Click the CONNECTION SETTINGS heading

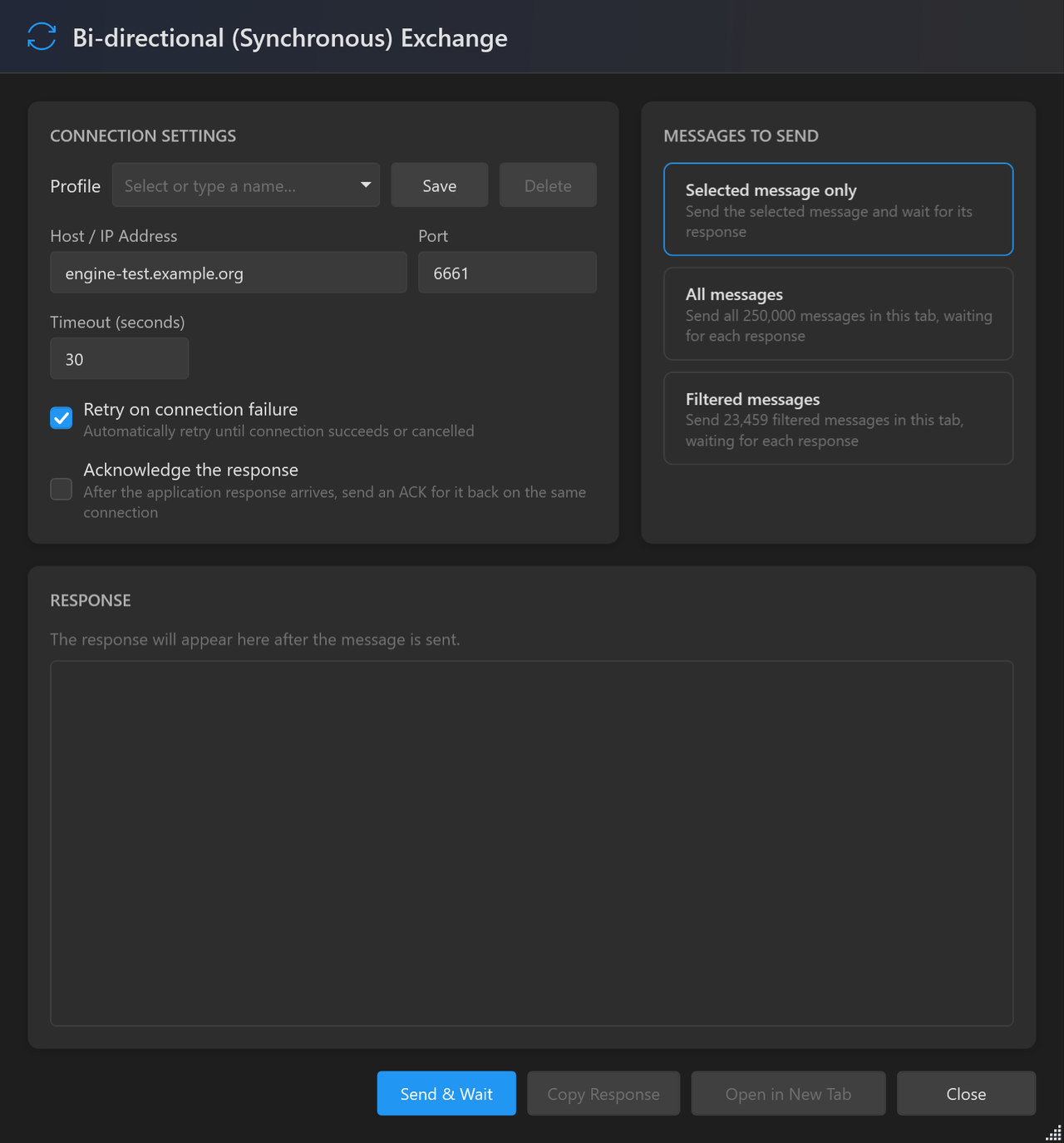coord(143,135)
